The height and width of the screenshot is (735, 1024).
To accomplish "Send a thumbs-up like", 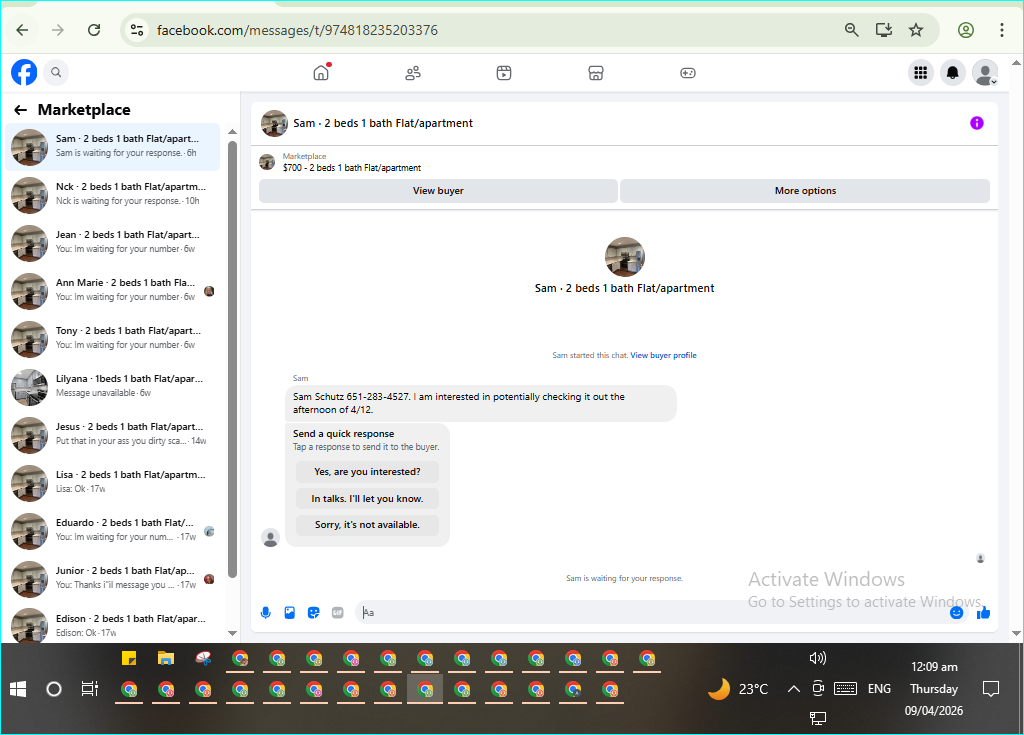I will pyautogui.click(x=984, y=612).
